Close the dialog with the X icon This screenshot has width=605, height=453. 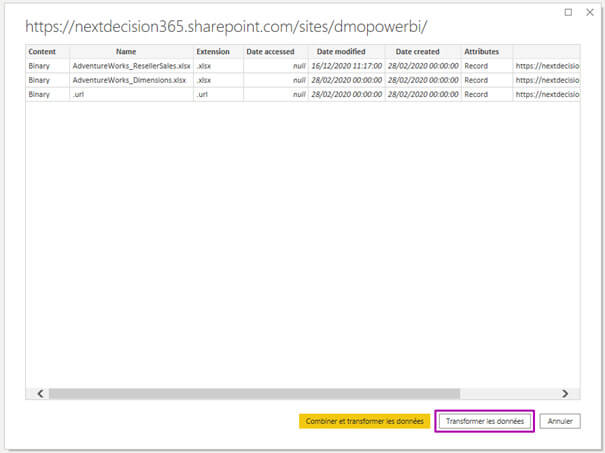590,12
